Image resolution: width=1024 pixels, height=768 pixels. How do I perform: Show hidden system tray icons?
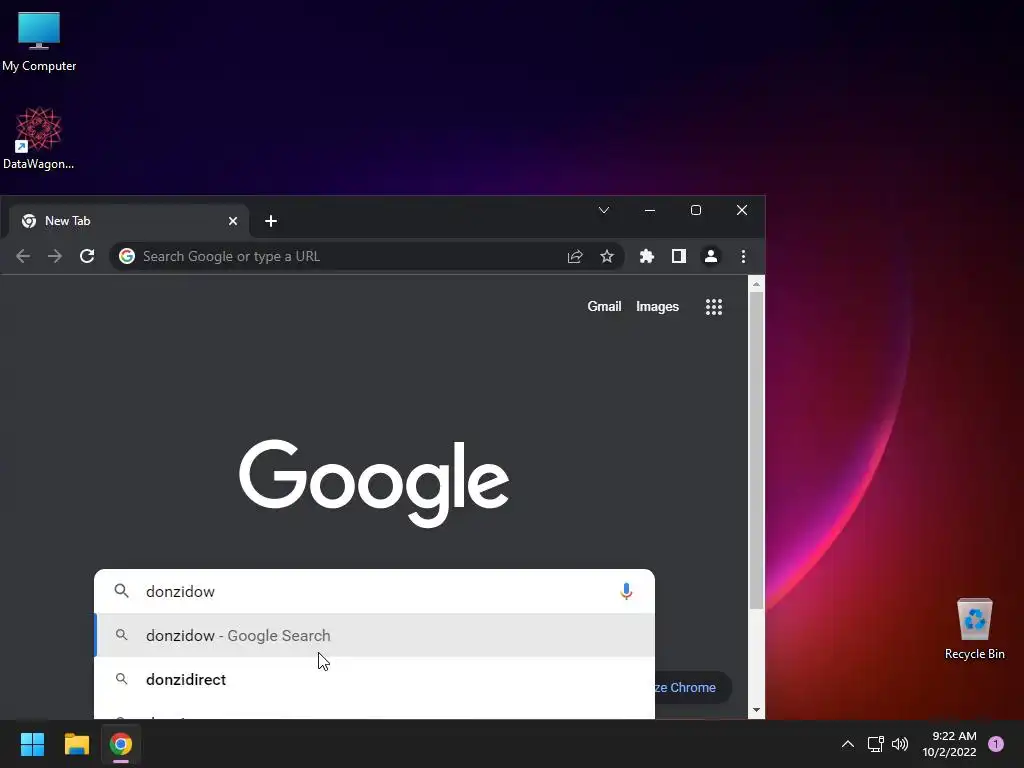tap(848, 744)
